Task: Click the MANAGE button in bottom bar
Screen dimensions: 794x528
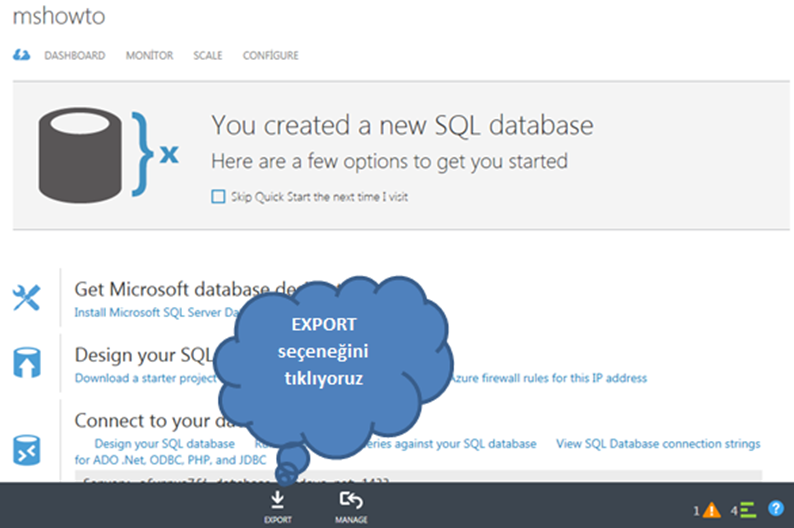Action: (351, 506)
